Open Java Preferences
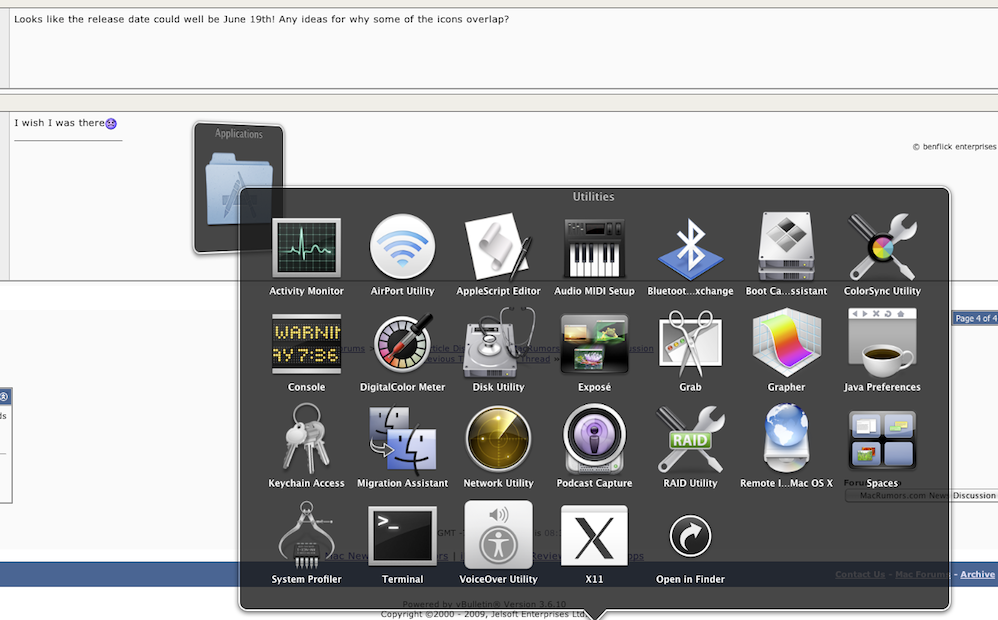Screen dimensions: 998x620 pyautogui.click(x=882, y=344)
